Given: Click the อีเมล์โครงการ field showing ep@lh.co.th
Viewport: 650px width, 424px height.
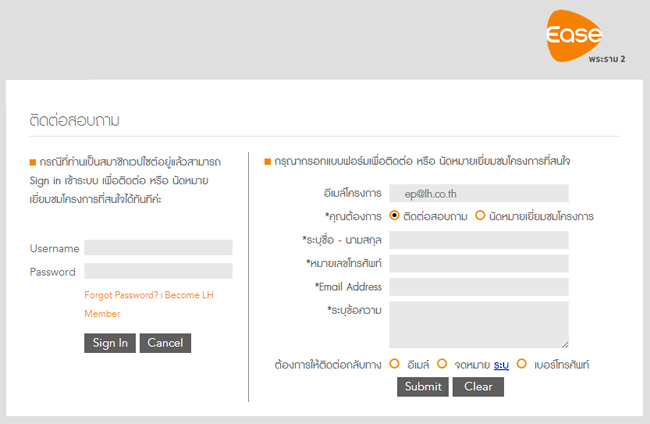Looking at the screenshot, I should (478, 193).
